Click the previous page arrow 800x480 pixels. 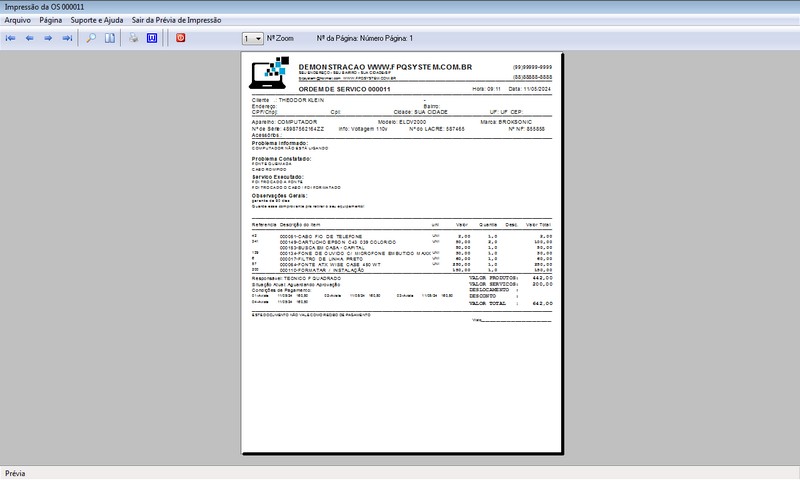click(x=30, y=38)
